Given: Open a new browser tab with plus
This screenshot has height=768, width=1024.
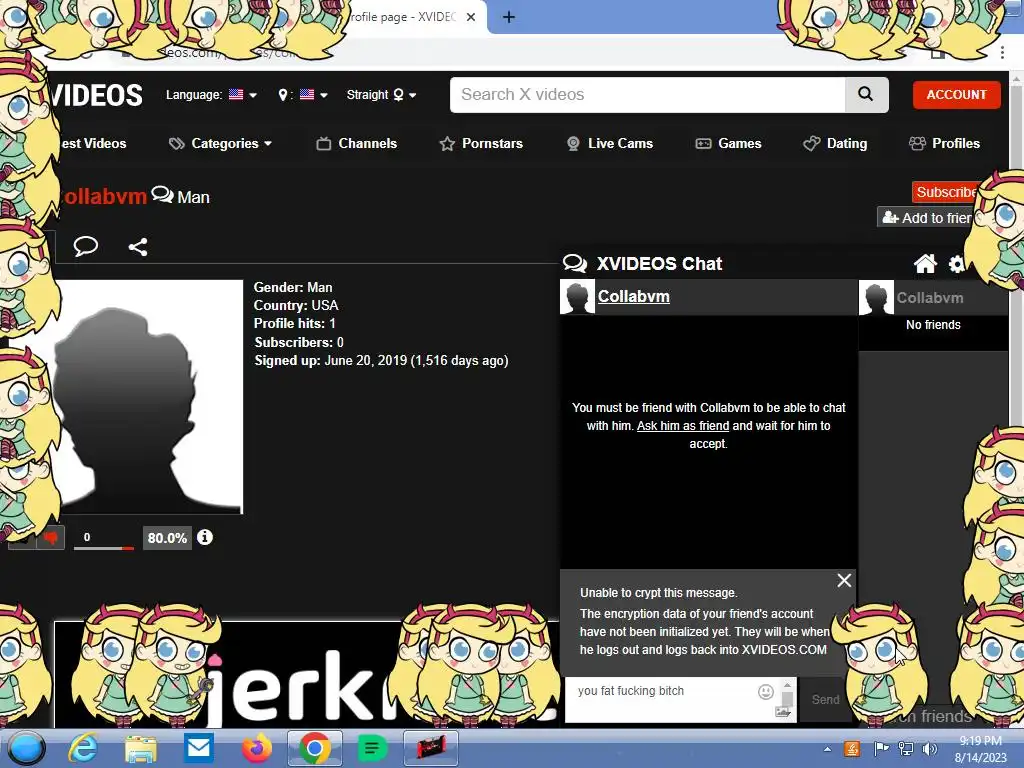Looking at the screenshot, I should (x=509, y=17).
